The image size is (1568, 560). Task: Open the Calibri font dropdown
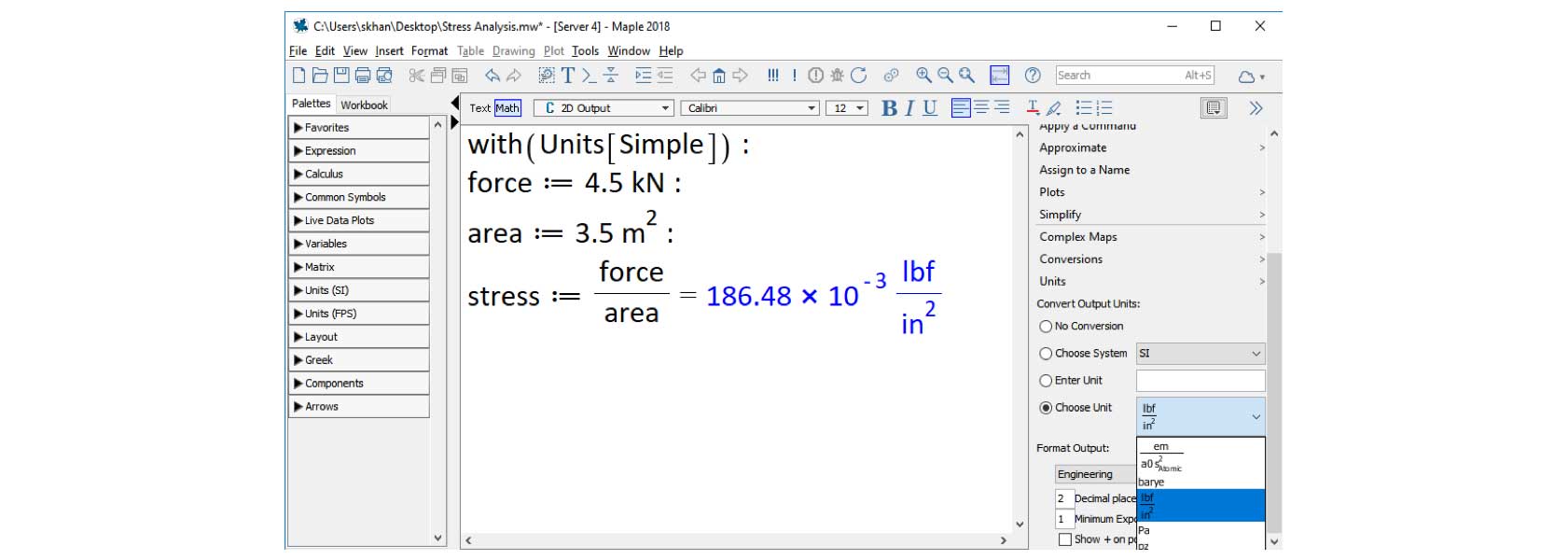pyautogui.click(x=749, y=108)
